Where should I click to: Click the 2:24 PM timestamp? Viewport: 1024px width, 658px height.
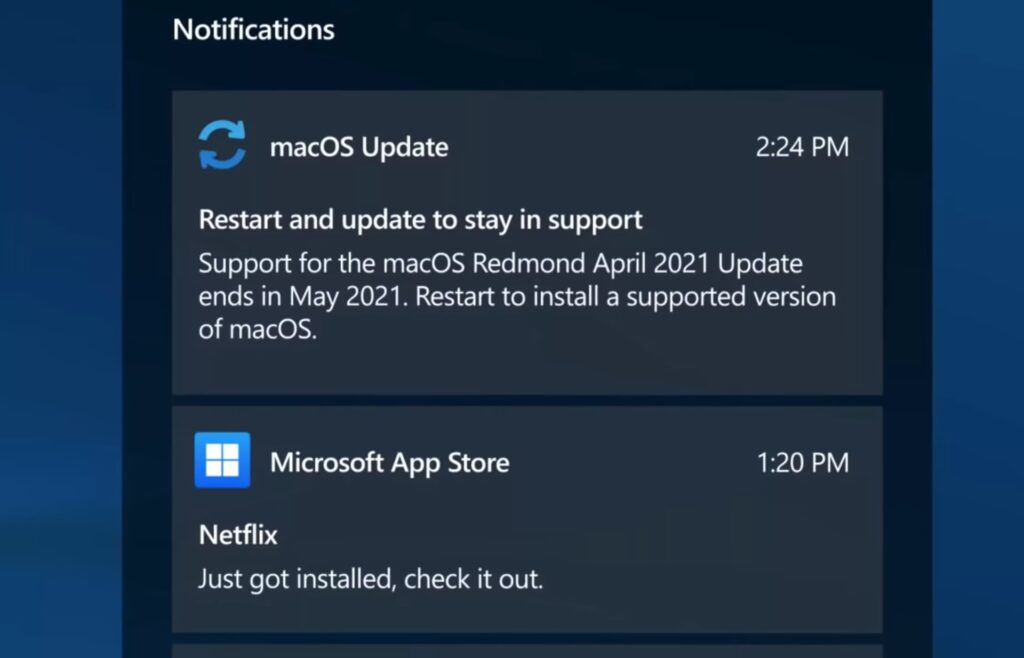point(802,147)
